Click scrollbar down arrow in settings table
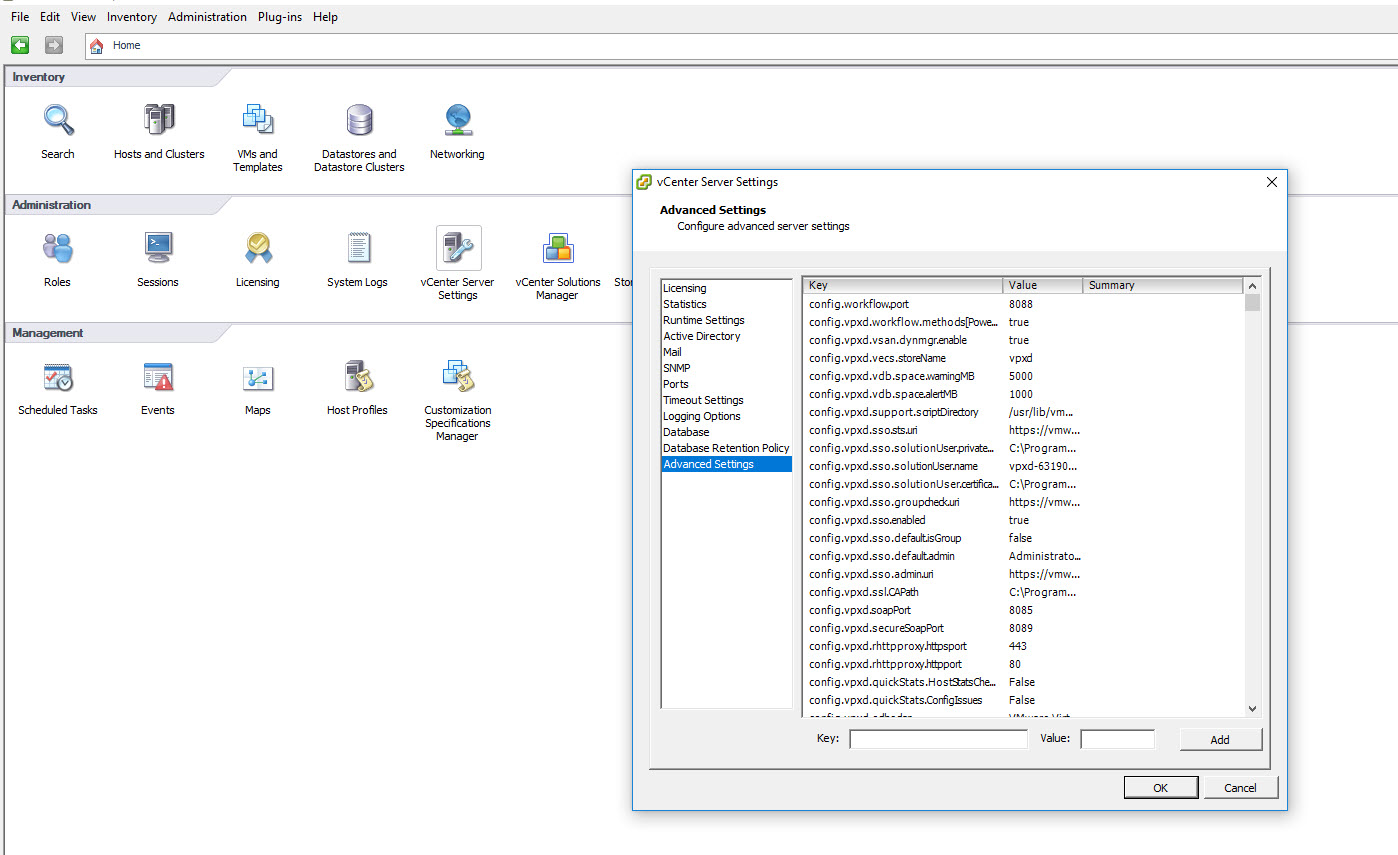This screenshot has height=855, width=1398. [1252, 708]
